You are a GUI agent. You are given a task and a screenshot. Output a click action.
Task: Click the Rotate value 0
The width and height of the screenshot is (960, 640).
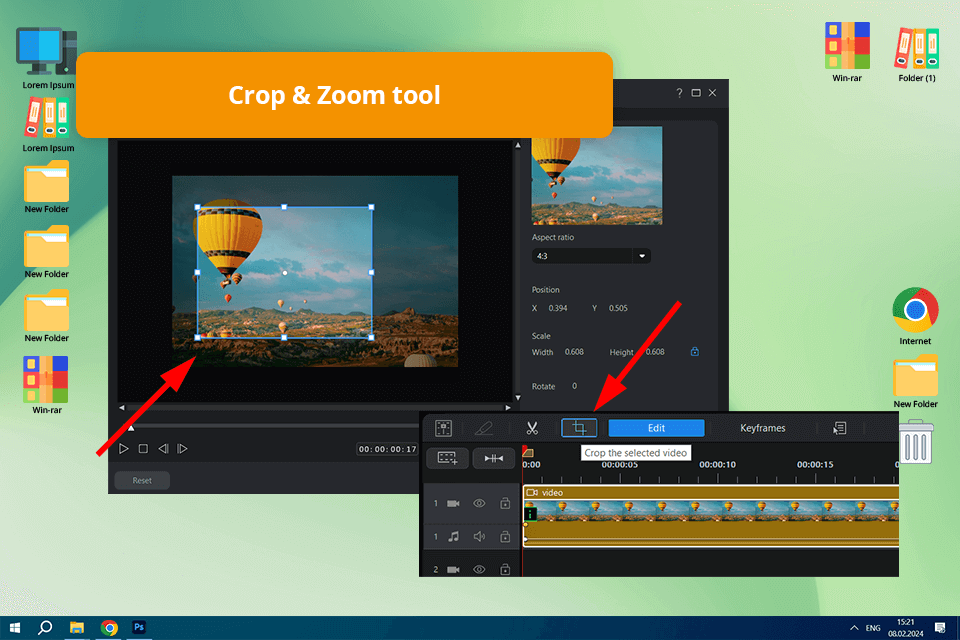(x=574, y=386)
